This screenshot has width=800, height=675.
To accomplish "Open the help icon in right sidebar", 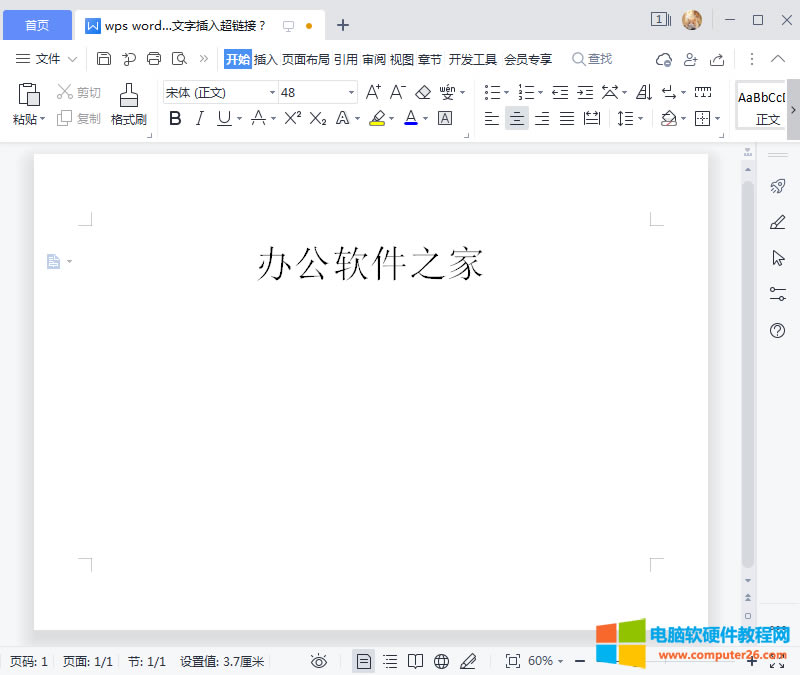I will [777, 331].
